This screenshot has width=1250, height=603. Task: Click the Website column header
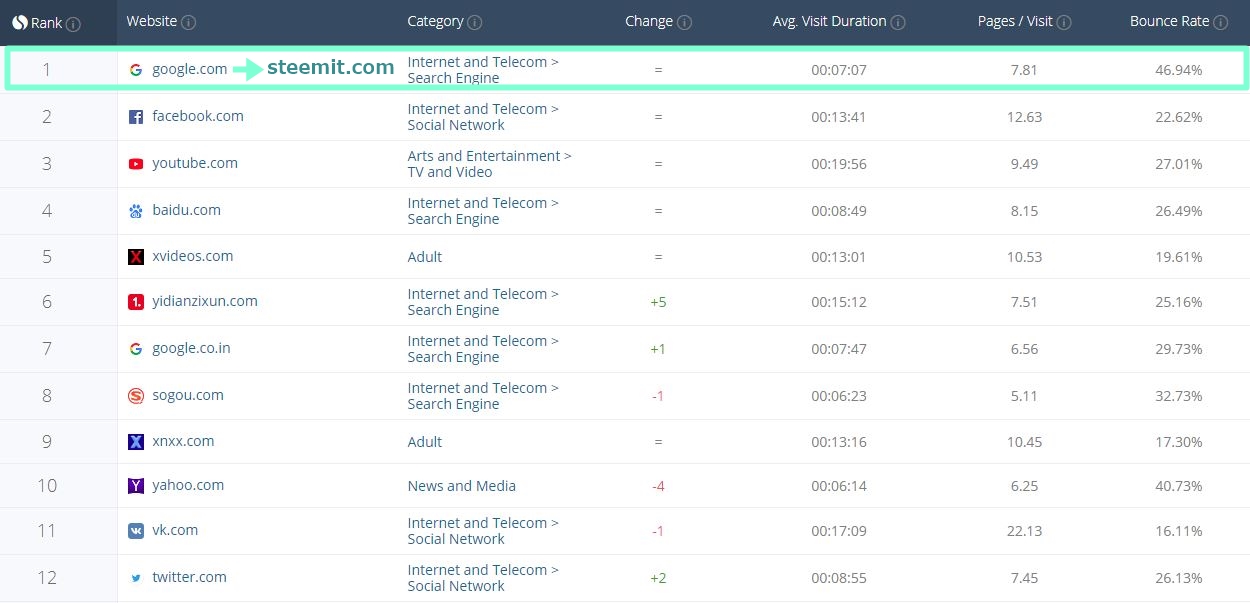[x=152, y=21]
